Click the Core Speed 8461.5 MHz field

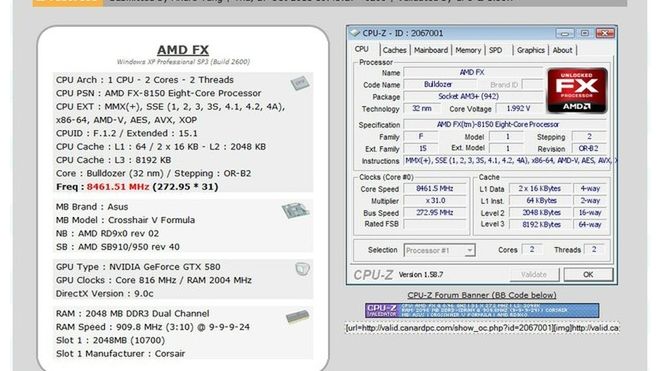(x=435, y=189)
